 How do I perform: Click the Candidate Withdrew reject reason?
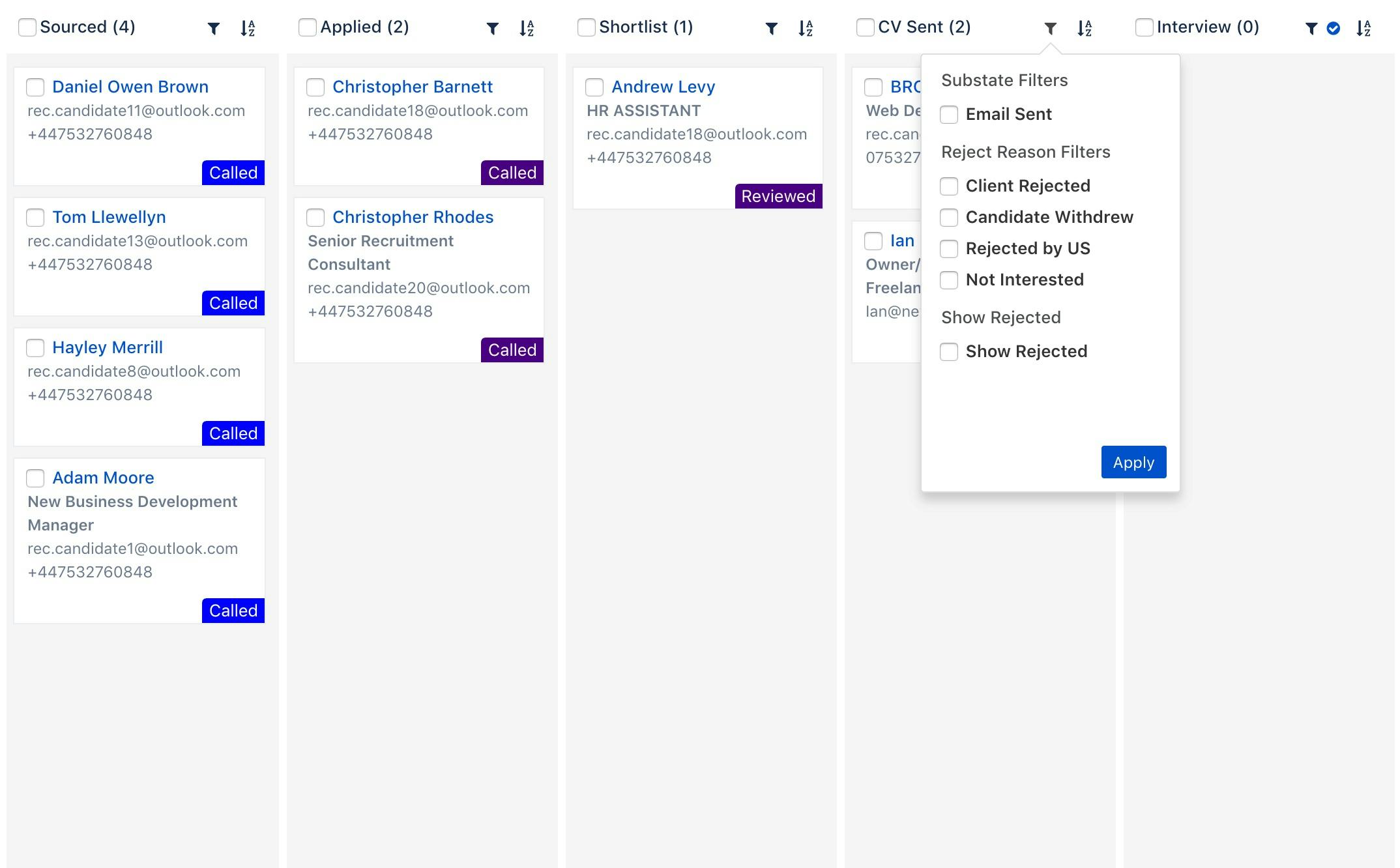949,217
